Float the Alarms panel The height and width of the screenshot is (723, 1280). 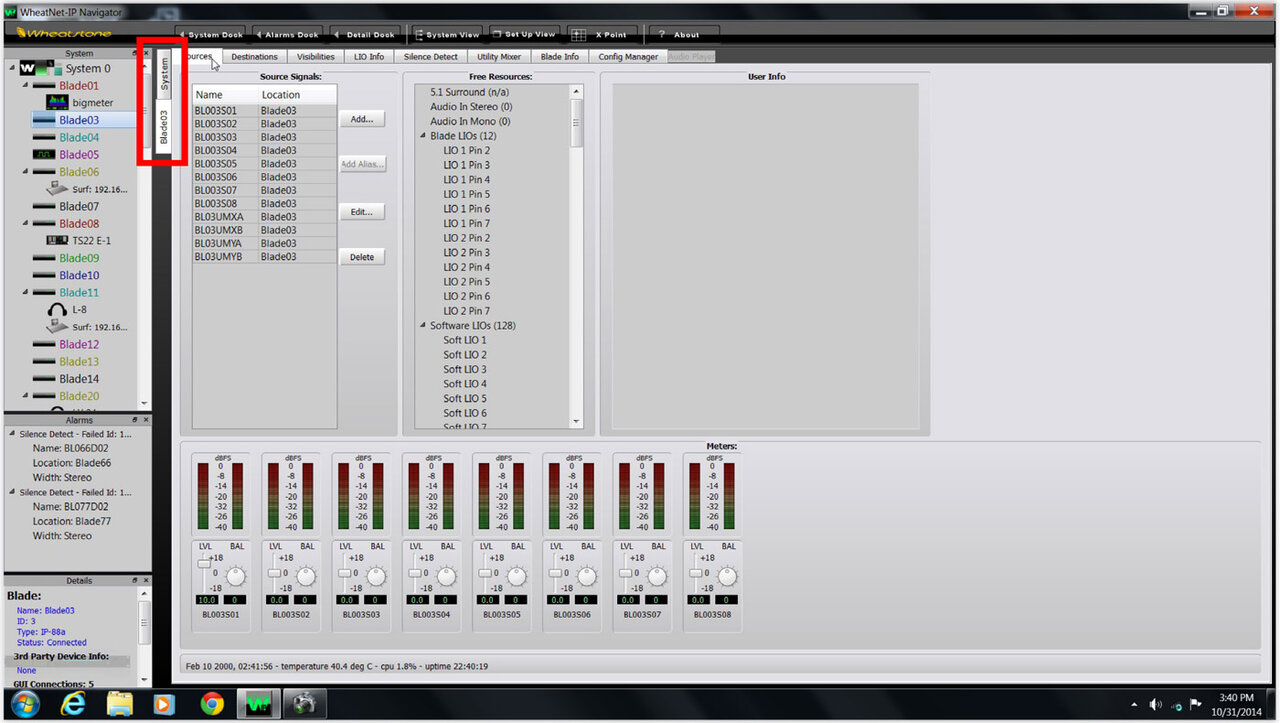(x=134, y=420)
